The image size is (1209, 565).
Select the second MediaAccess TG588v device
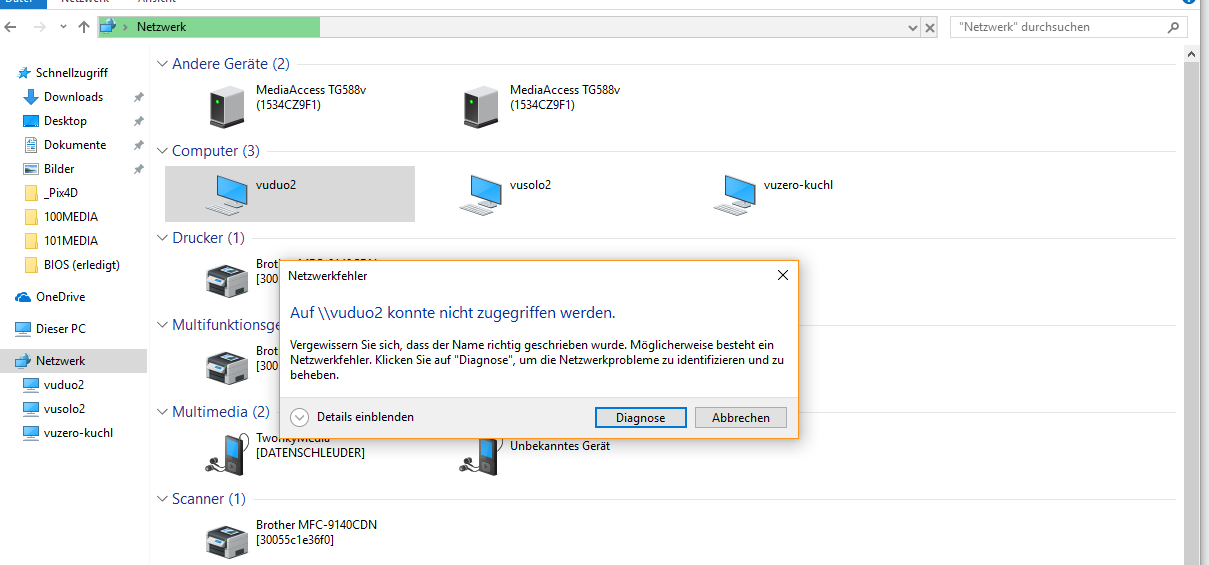(544, 106)
